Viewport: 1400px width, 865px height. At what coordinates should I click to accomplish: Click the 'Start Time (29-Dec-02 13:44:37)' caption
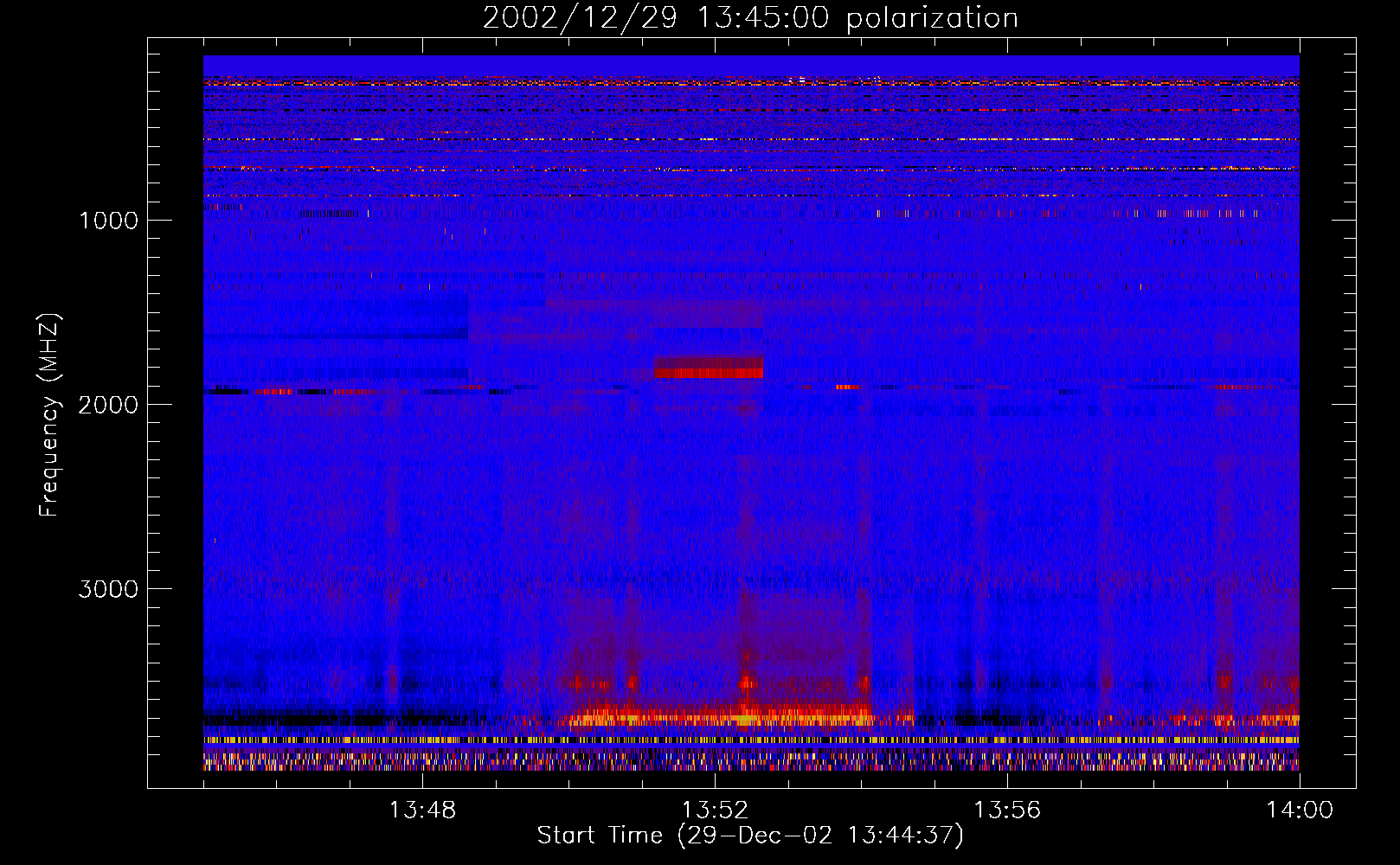tap(750, 836)
